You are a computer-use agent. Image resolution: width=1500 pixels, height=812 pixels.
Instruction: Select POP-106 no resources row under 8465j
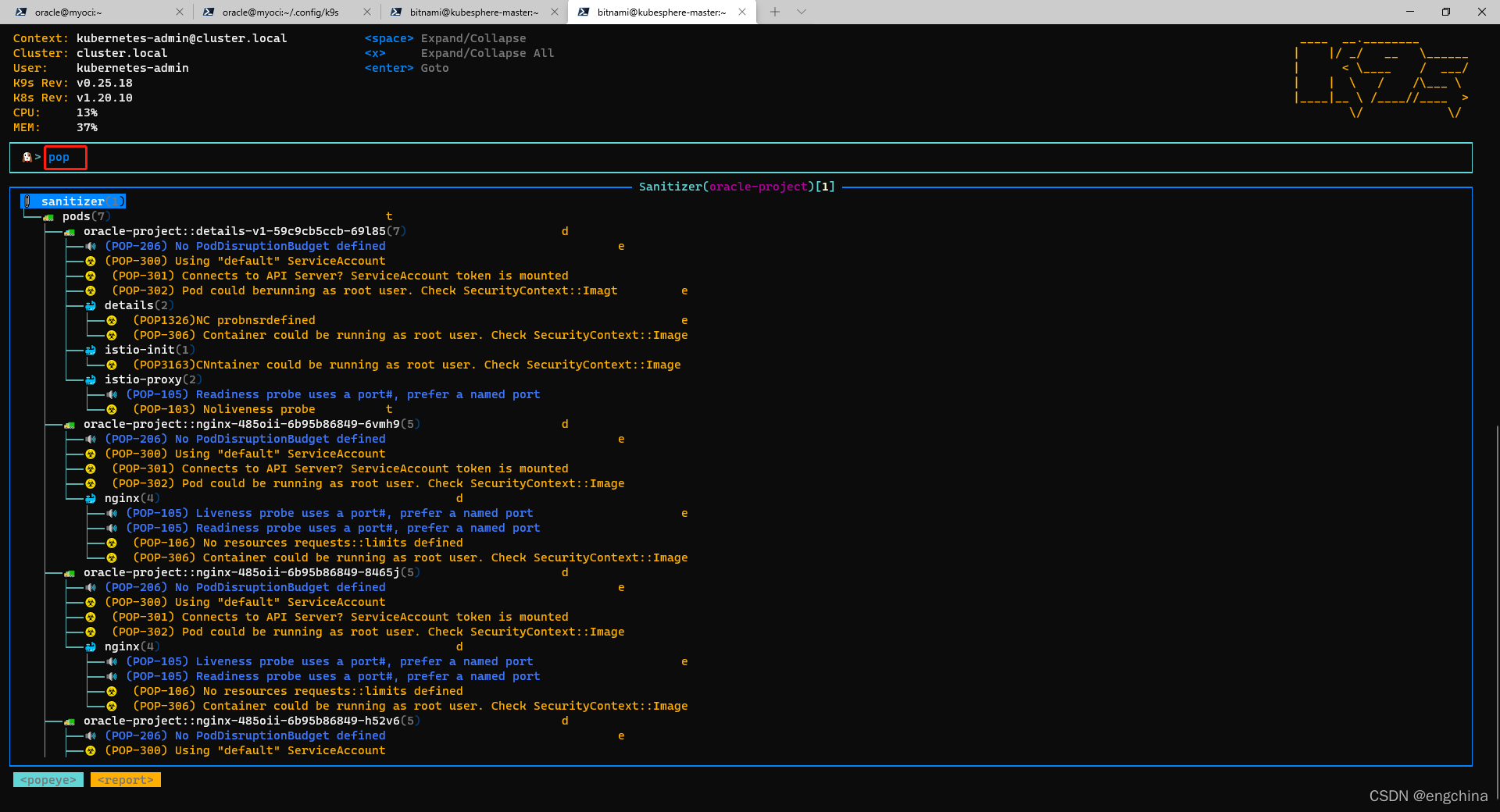tap(298, 691)
